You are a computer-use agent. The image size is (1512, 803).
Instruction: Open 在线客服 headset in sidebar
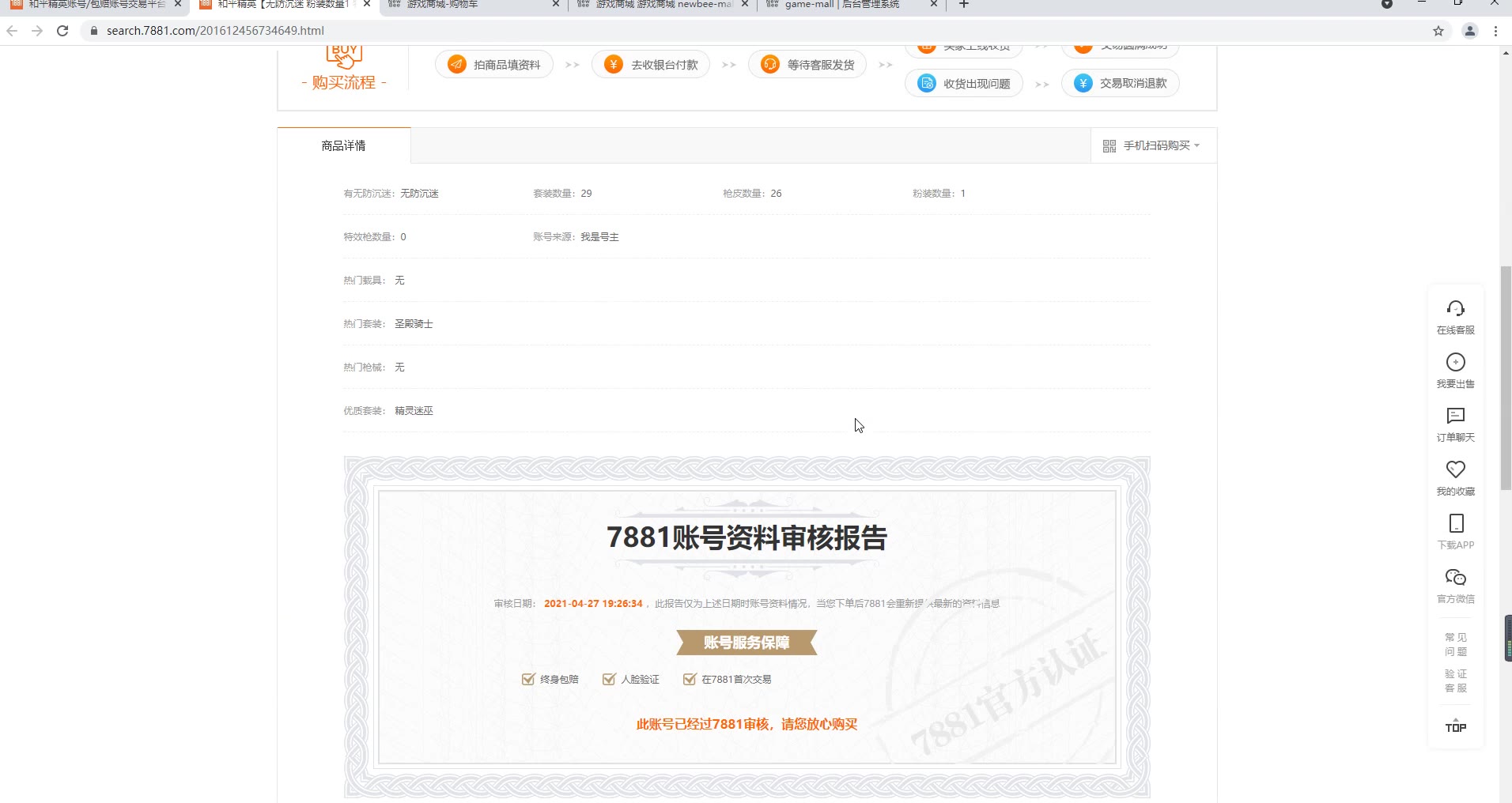coord(1456,308)
